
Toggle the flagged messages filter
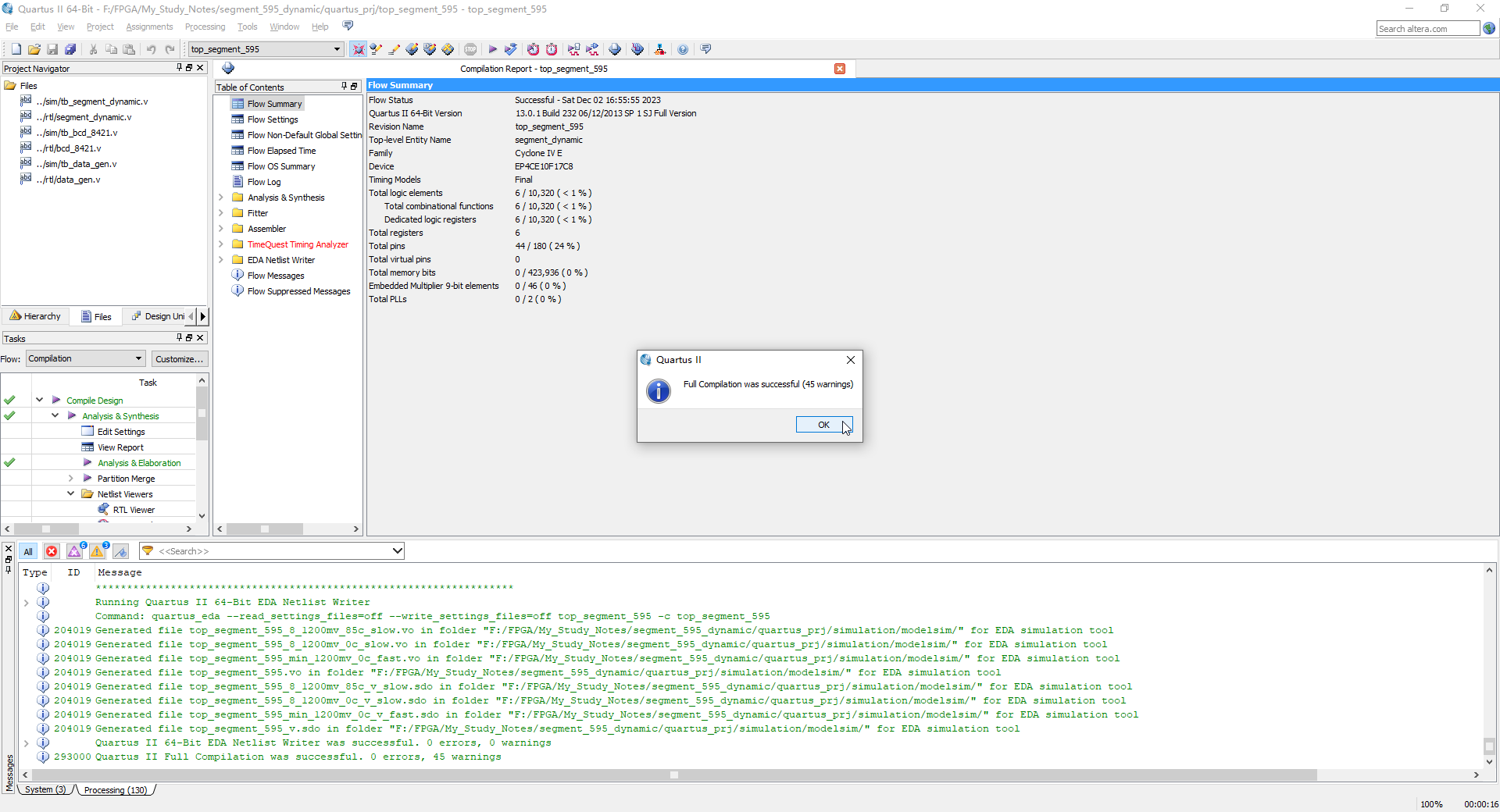coord(120,551)
